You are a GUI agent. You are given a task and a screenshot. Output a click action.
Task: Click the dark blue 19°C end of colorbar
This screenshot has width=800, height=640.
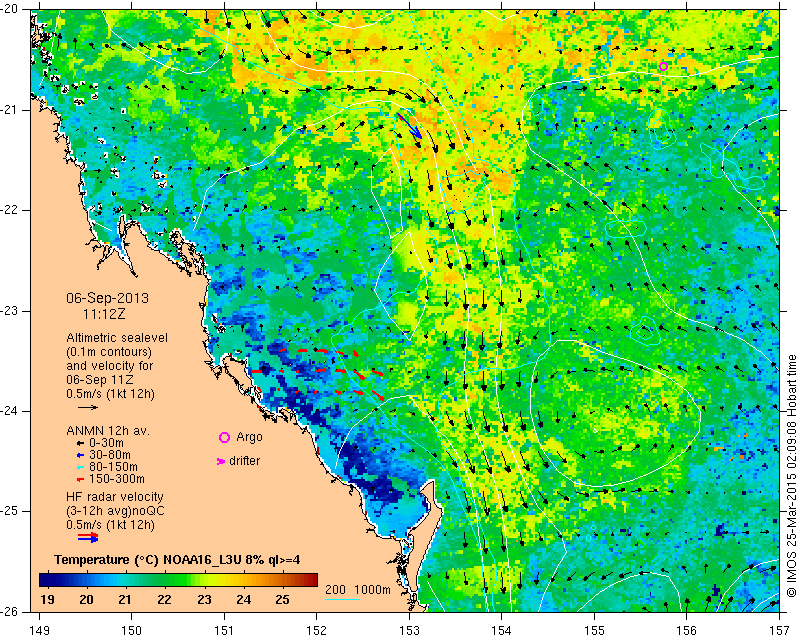click(x=46, y=580)
